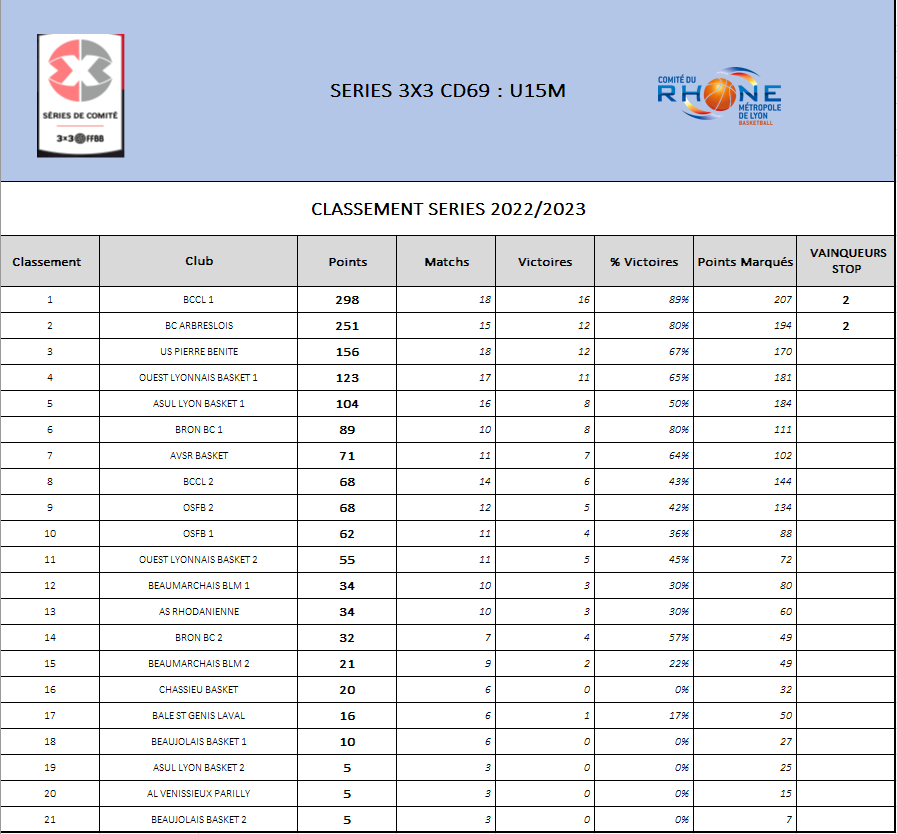Select the club cell "BC ARBRESLOIS"
This screenshot has height=834, width=897.
coord(199,325)
